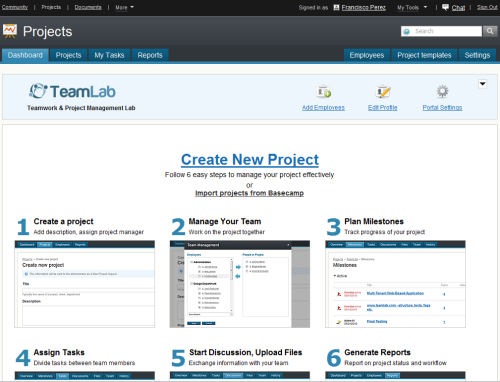Viewport: 500px width, 382px height.
Task: Click the Plan Milestones step thumbnail
Action: [395, 284]
